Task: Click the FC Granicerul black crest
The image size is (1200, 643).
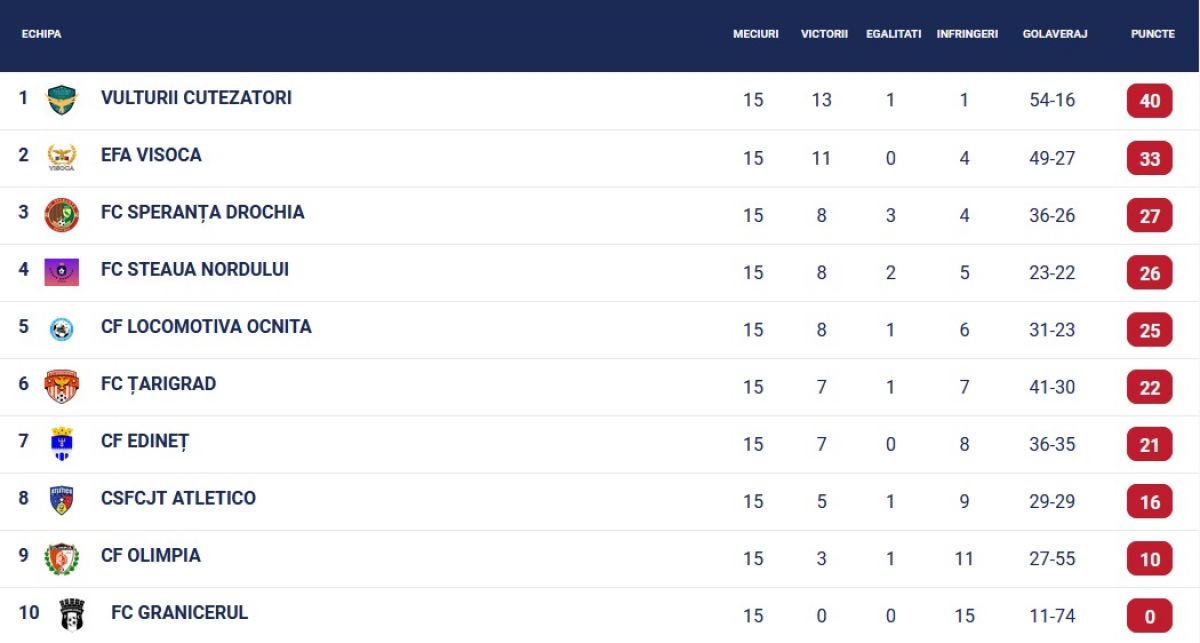Action: point(71,614)
